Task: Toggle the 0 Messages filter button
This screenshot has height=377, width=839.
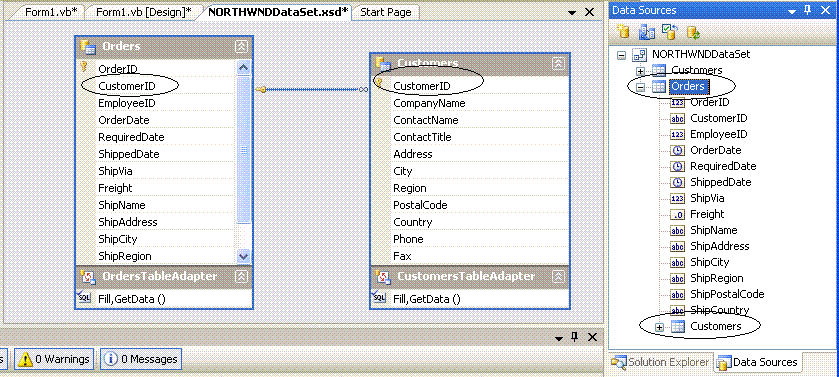Action: coord(141,359)
